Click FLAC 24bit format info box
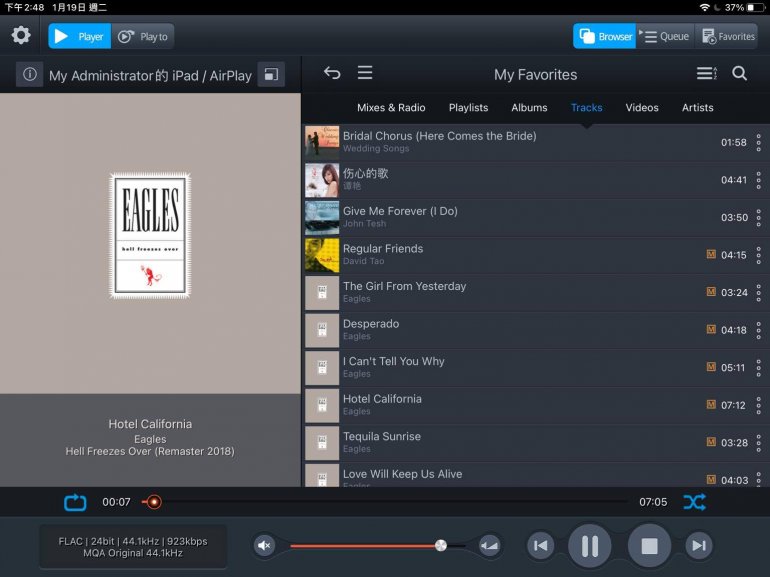 point(133,547)
